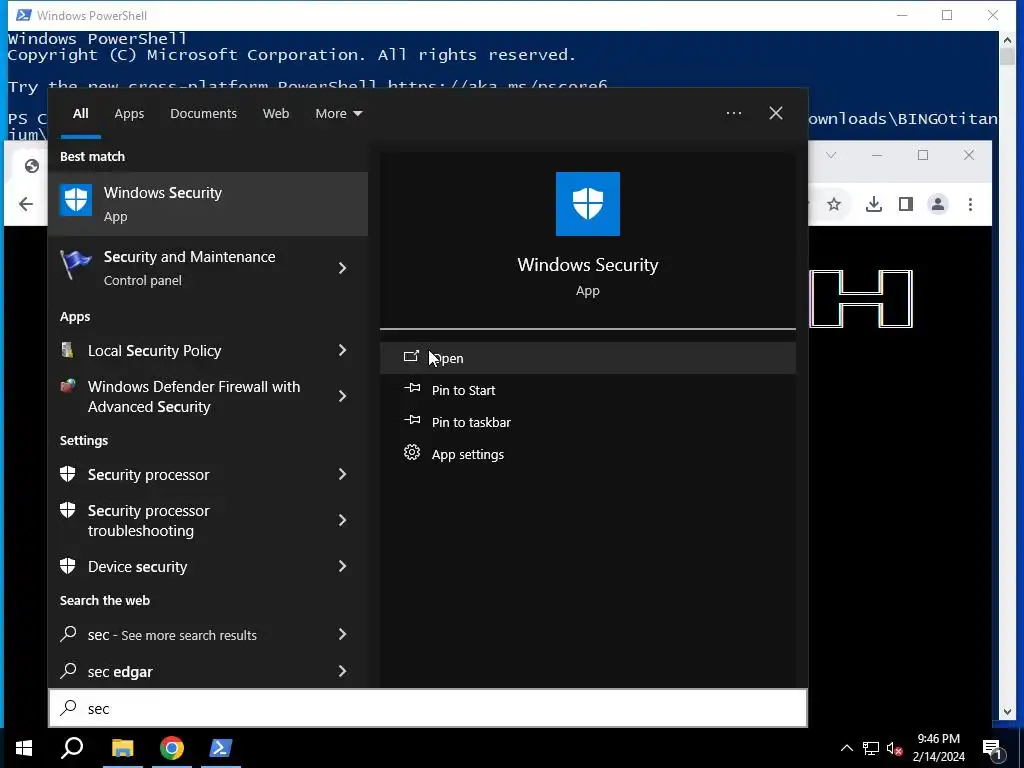Expand Security processor troubleshooting arrow

pos(342,520)
